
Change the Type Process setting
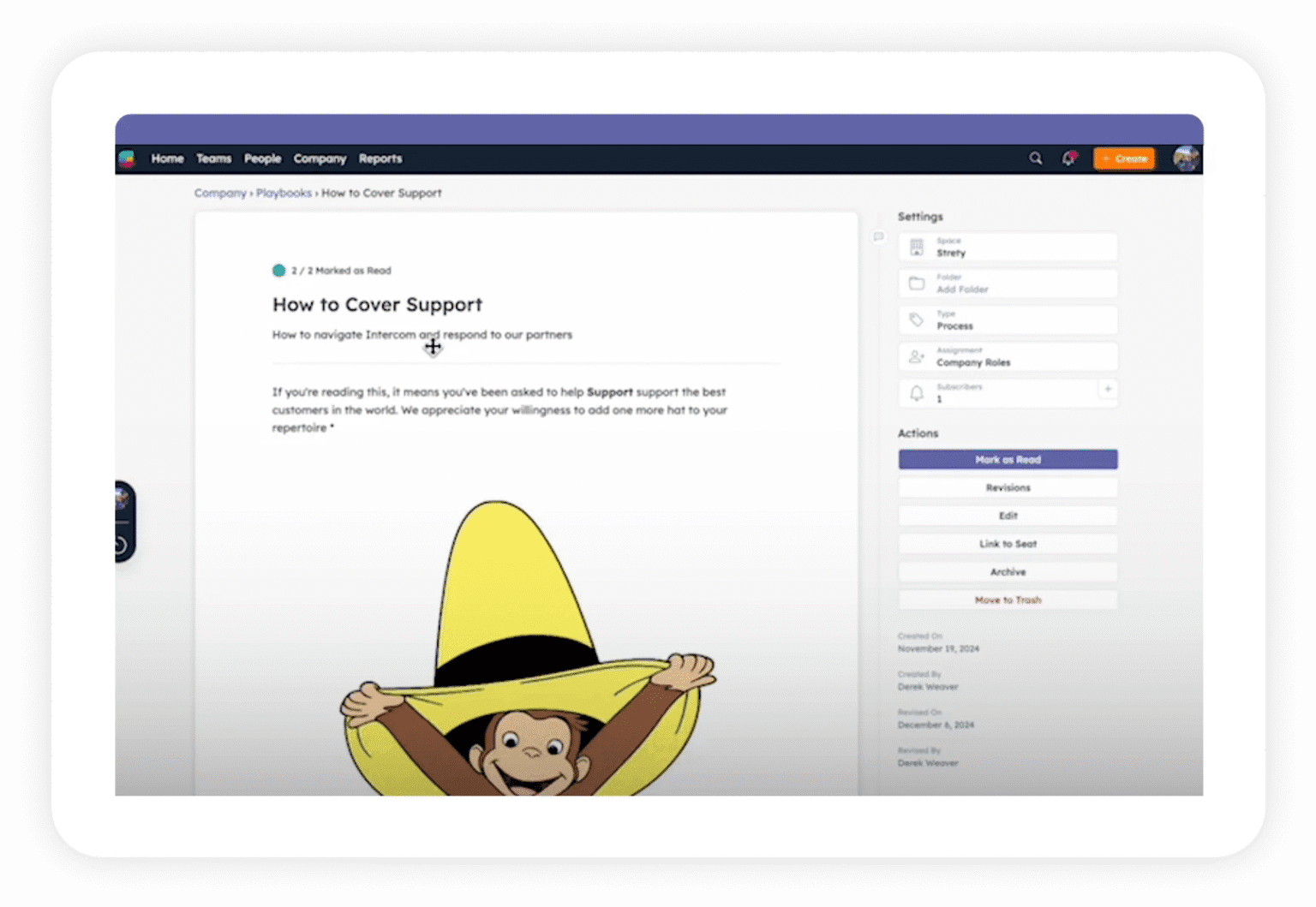point(1008,320)
